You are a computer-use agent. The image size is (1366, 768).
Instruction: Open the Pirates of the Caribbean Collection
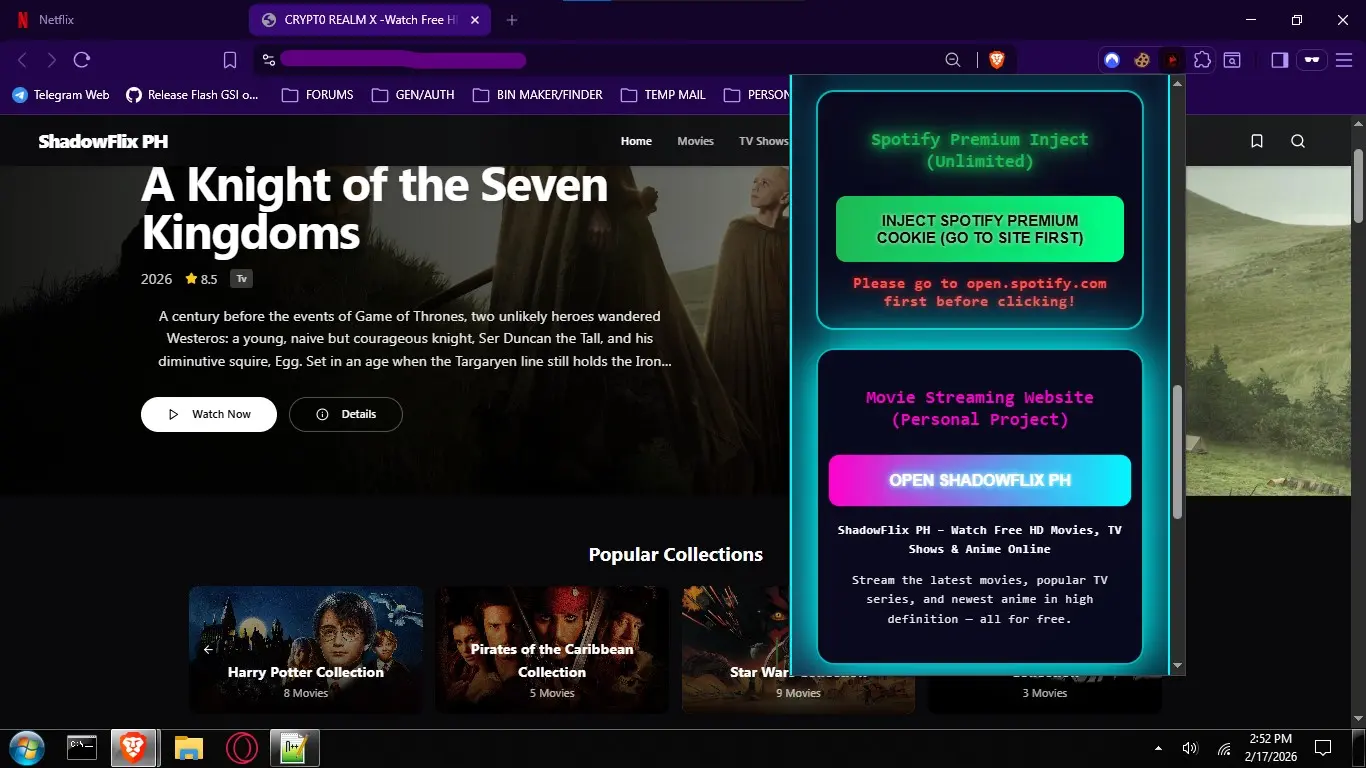552,649
